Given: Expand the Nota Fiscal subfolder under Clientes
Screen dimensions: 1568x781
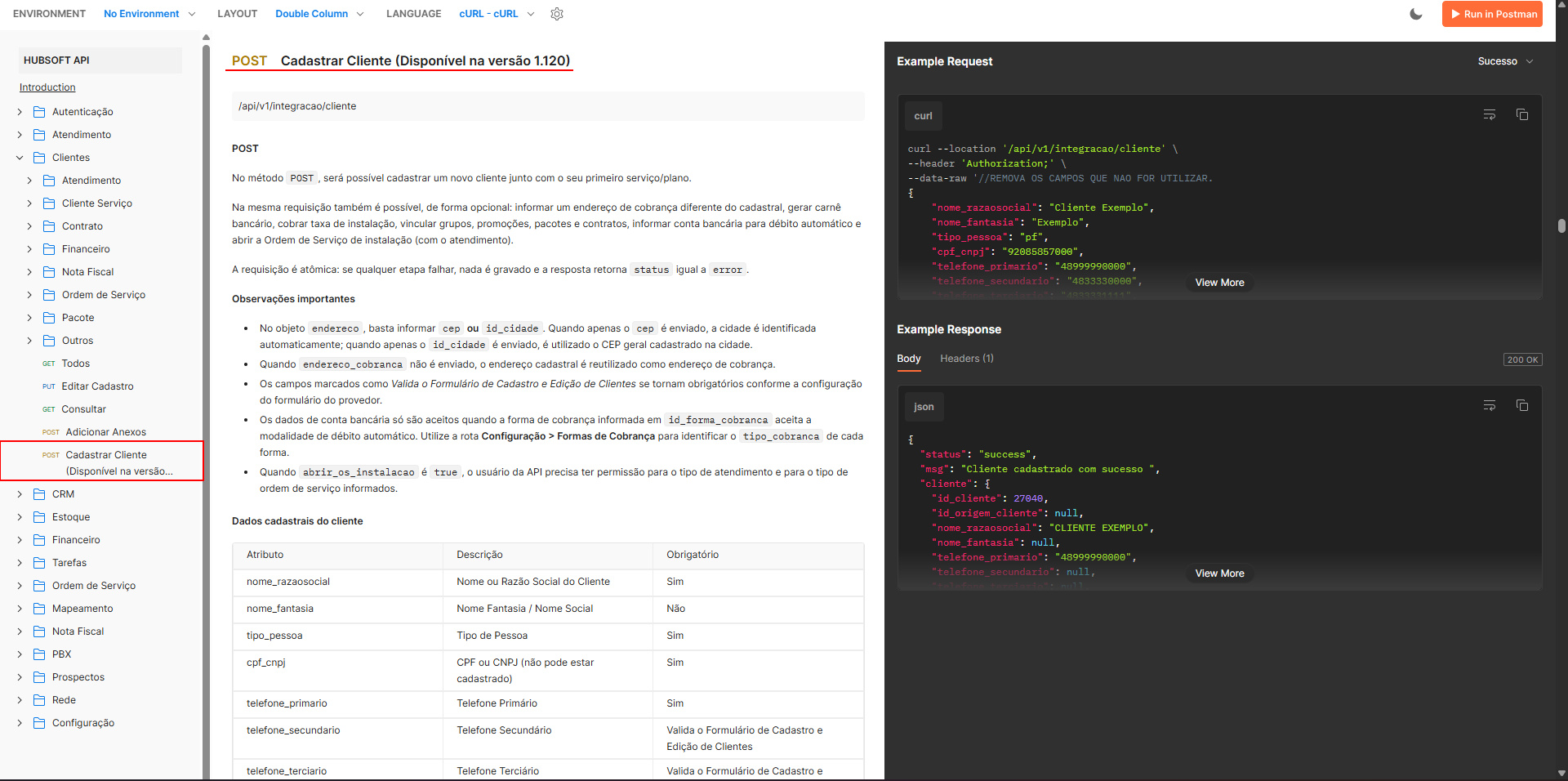Looking at the screenshot, I should point(29,272).
